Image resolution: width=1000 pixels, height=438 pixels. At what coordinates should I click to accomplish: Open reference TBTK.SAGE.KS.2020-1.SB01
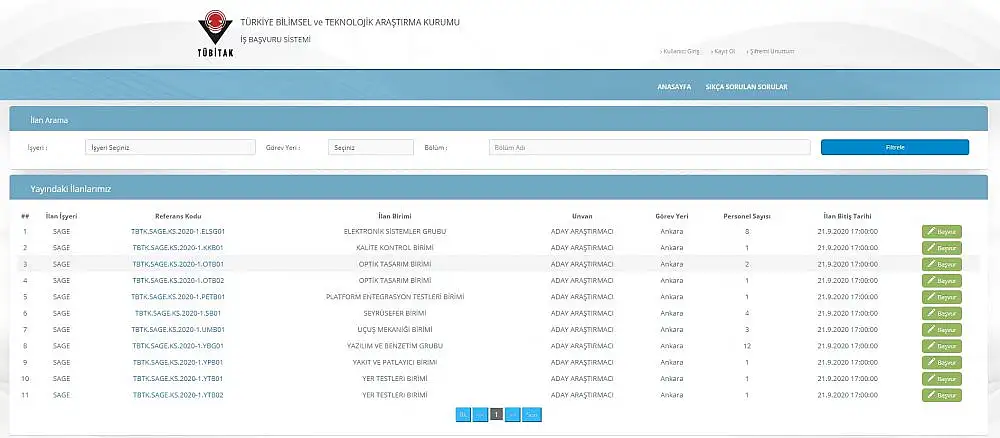point(178,314)
